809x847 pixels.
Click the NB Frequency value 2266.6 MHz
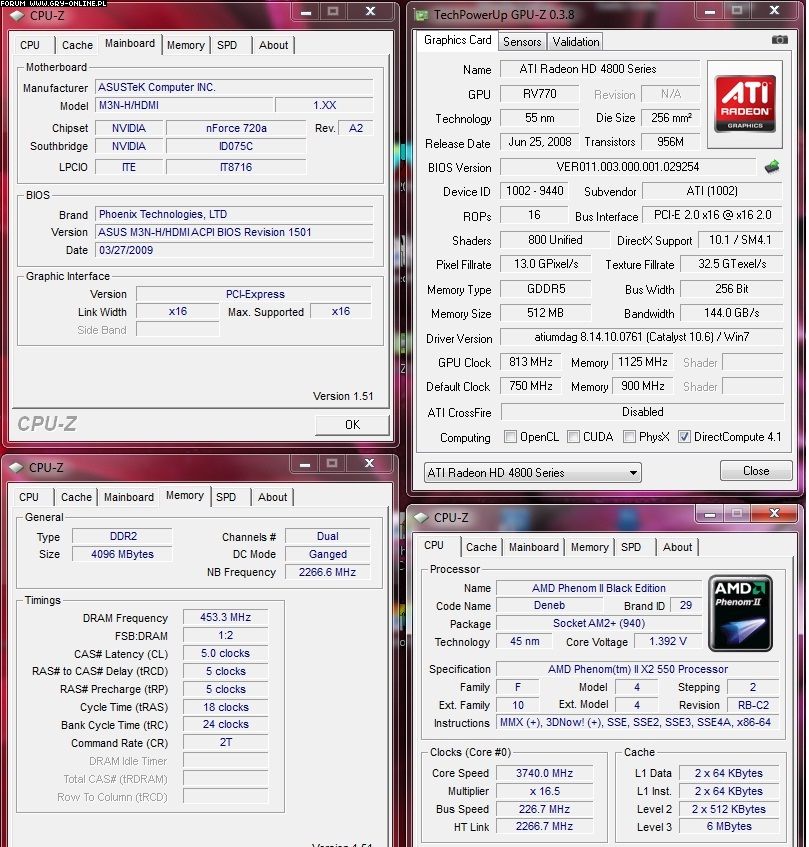pos(327,572)
